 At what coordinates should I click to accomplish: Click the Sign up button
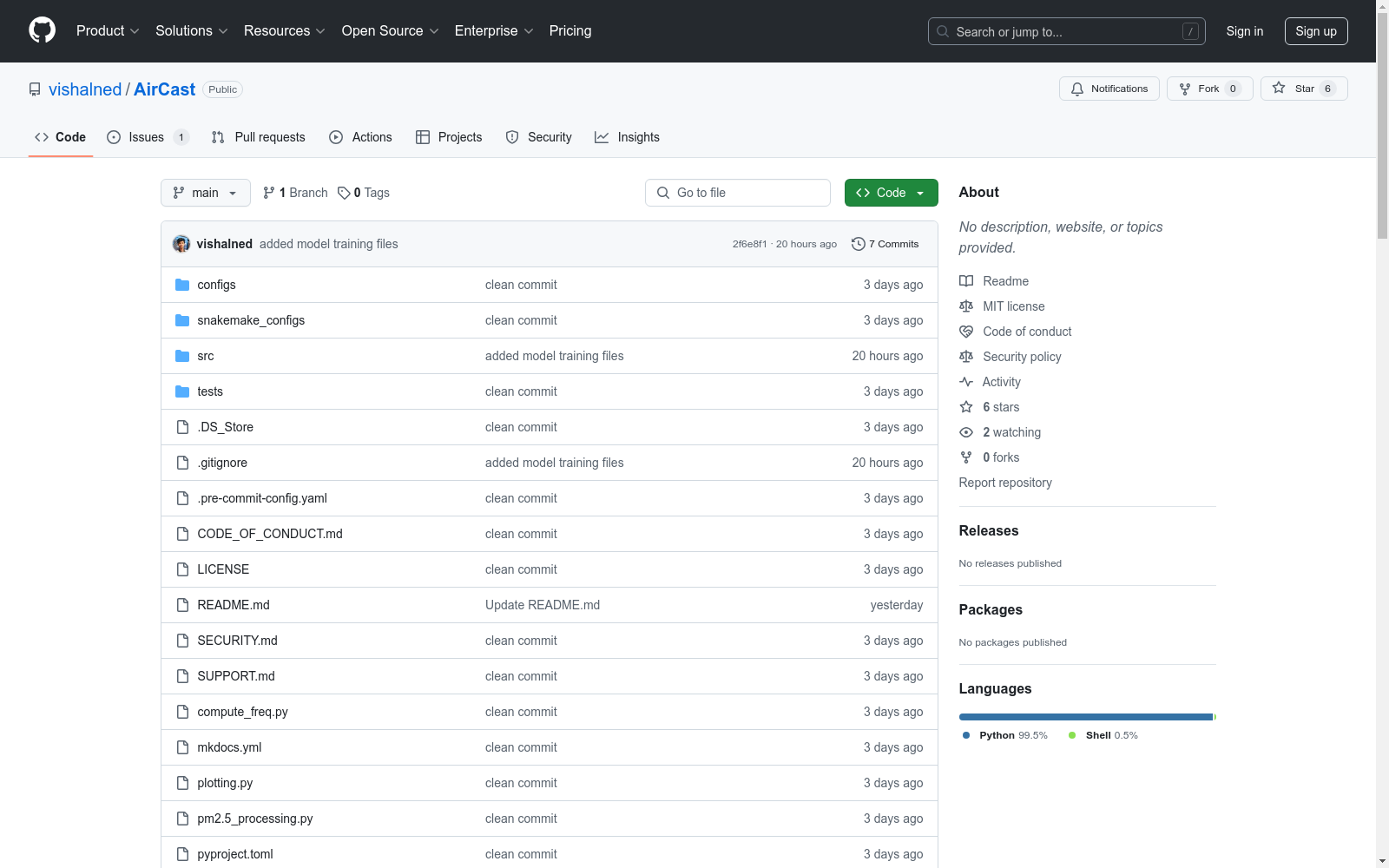tap(1316, 31)
